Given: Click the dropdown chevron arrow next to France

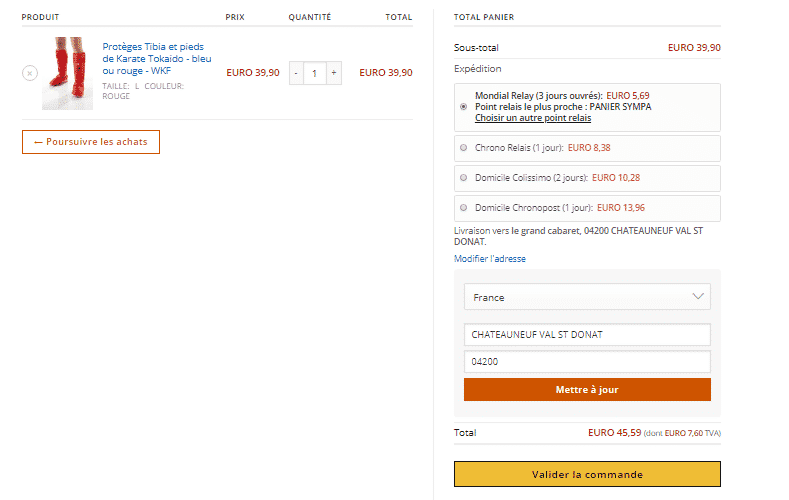Looking at the screenshot, I should tap(698, 296).
